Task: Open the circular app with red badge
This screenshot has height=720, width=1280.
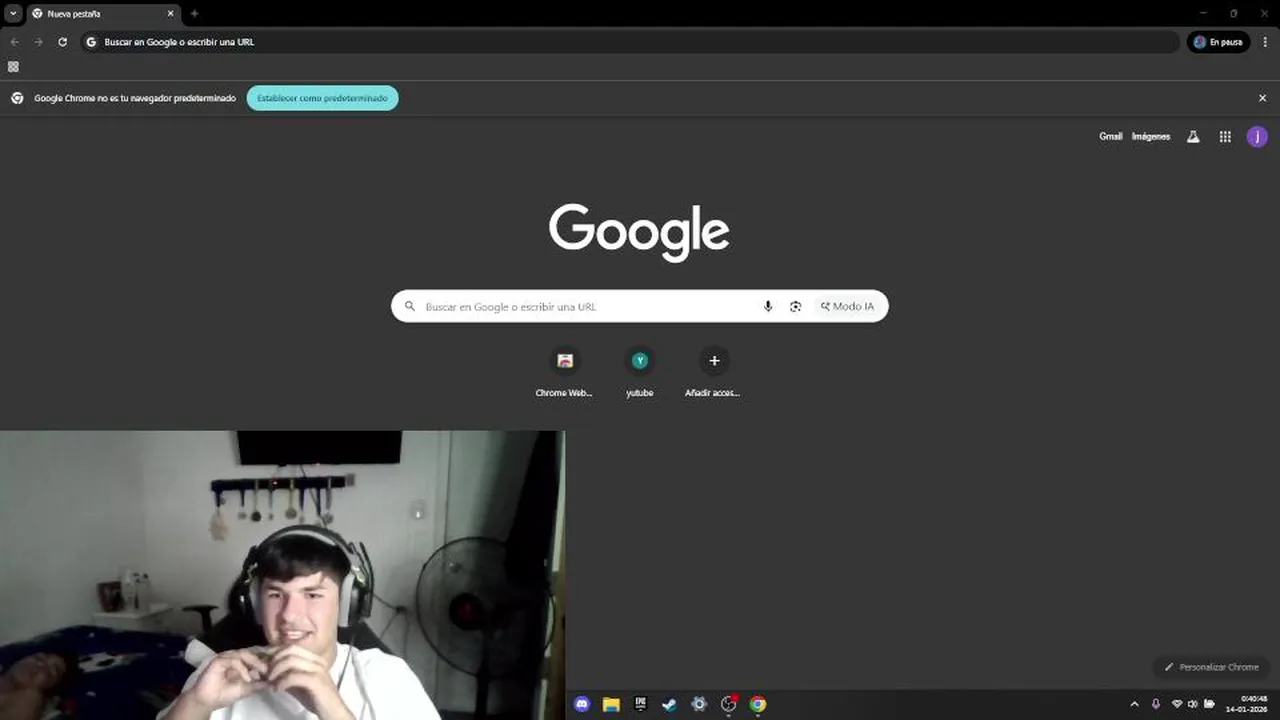Action: [x=729, y=704]
